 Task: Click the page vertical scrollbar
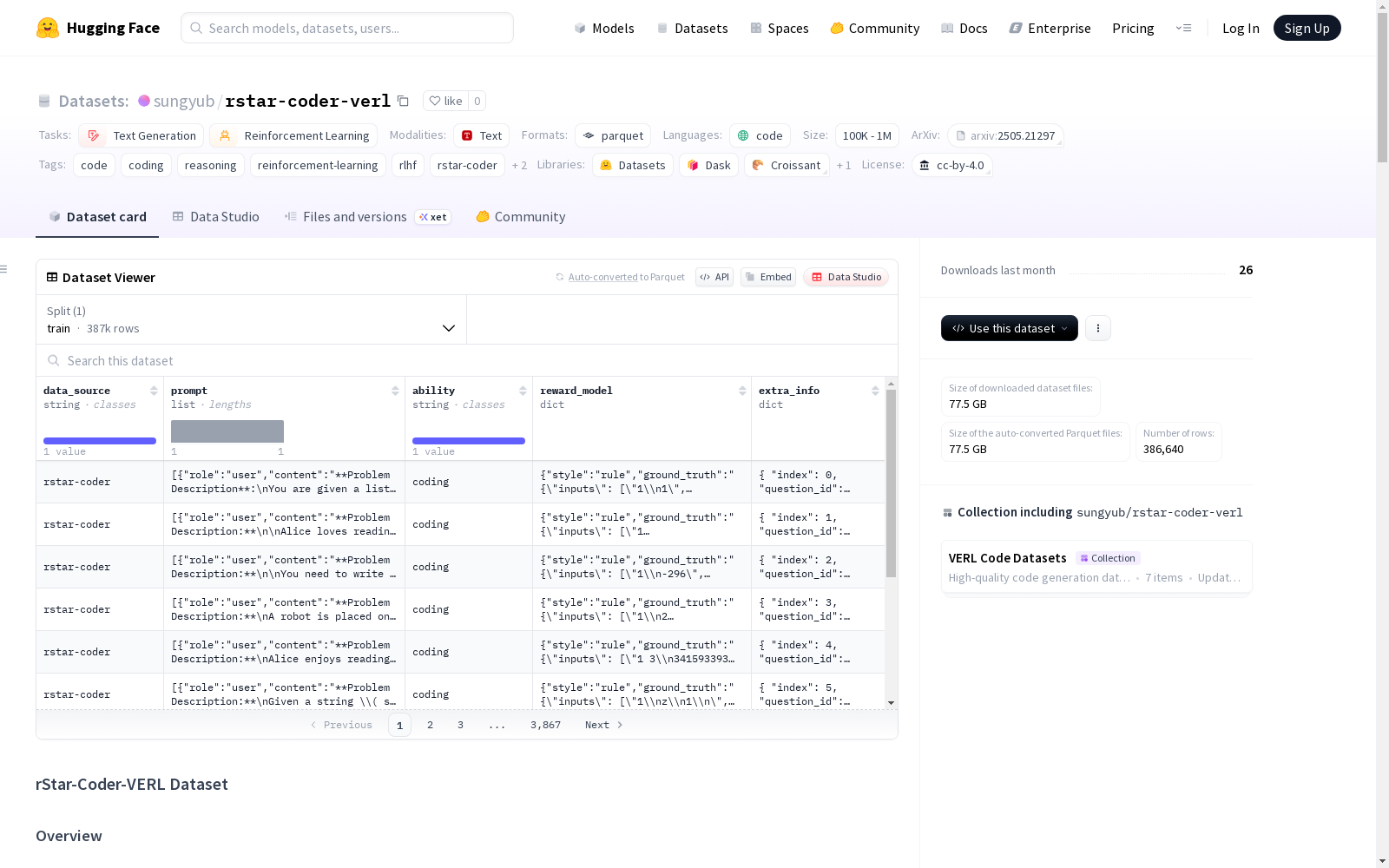pyautogui.click(x=1382, y=87)
